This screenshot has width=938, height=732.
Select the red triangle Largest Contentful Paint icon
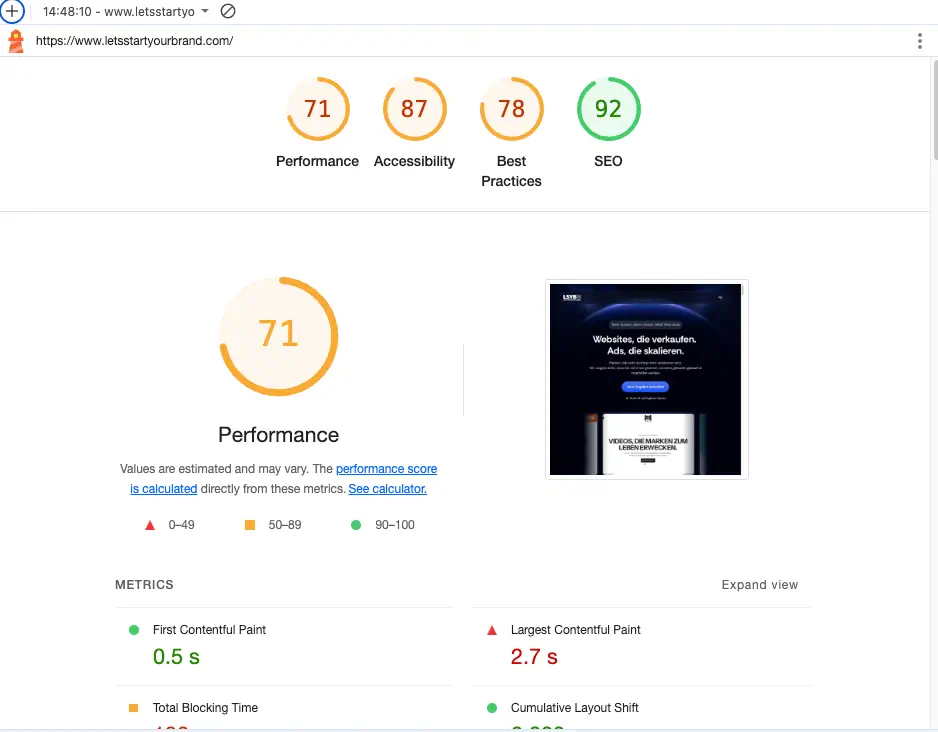click(x=492, y=630)
